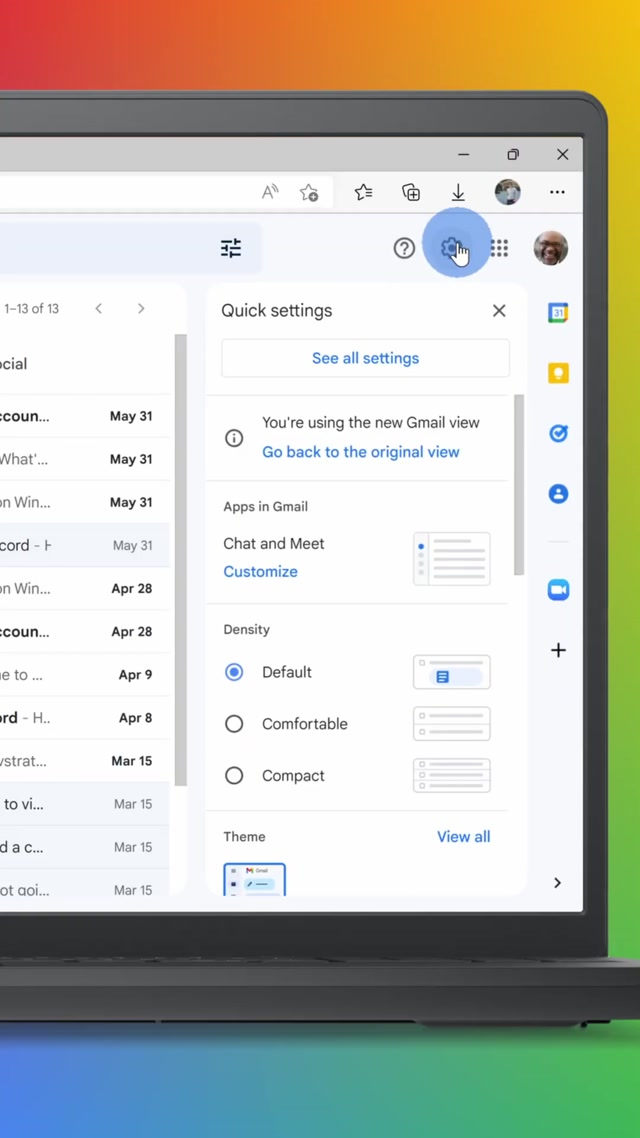This screenshot has height=1138, width=640.
Task: Show search options filter icon
Action: (231, 248)
